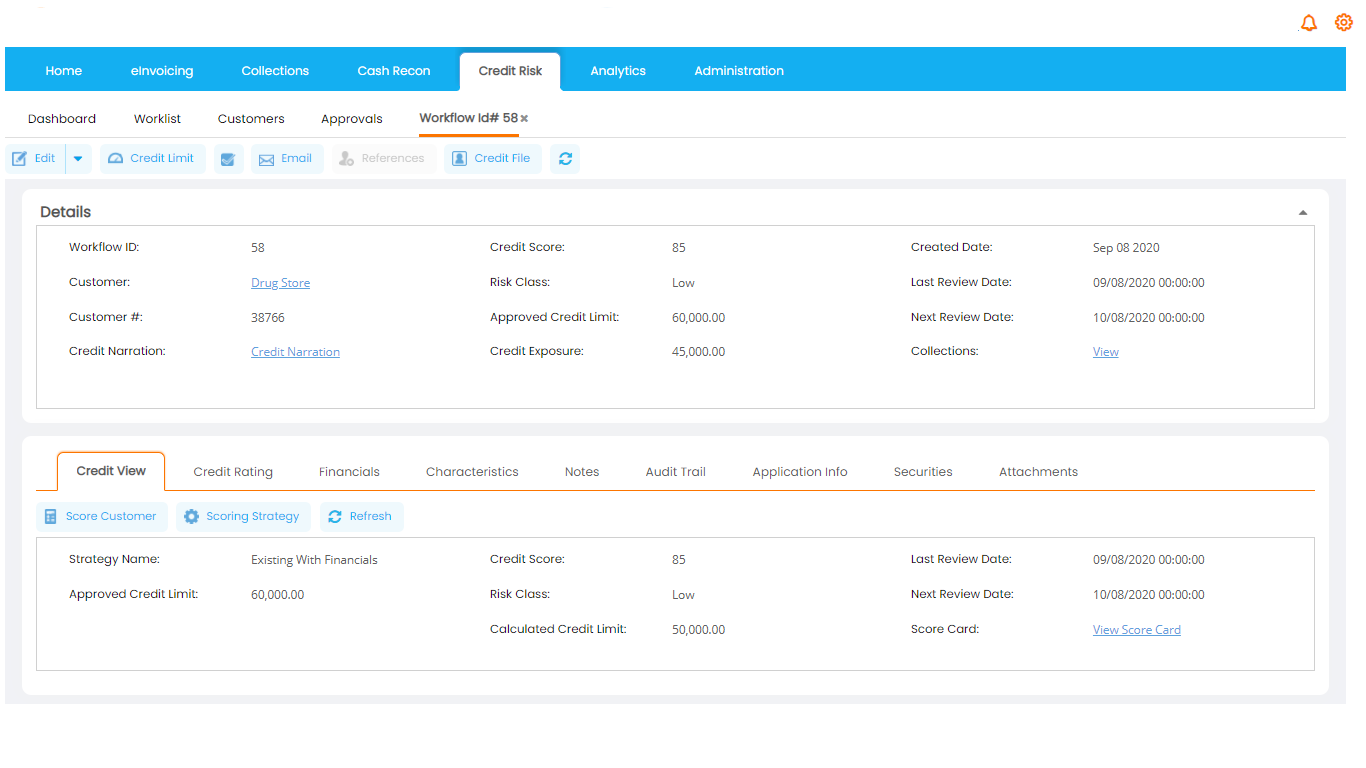Click Score Customer calculator button

(x=101, y=517)
